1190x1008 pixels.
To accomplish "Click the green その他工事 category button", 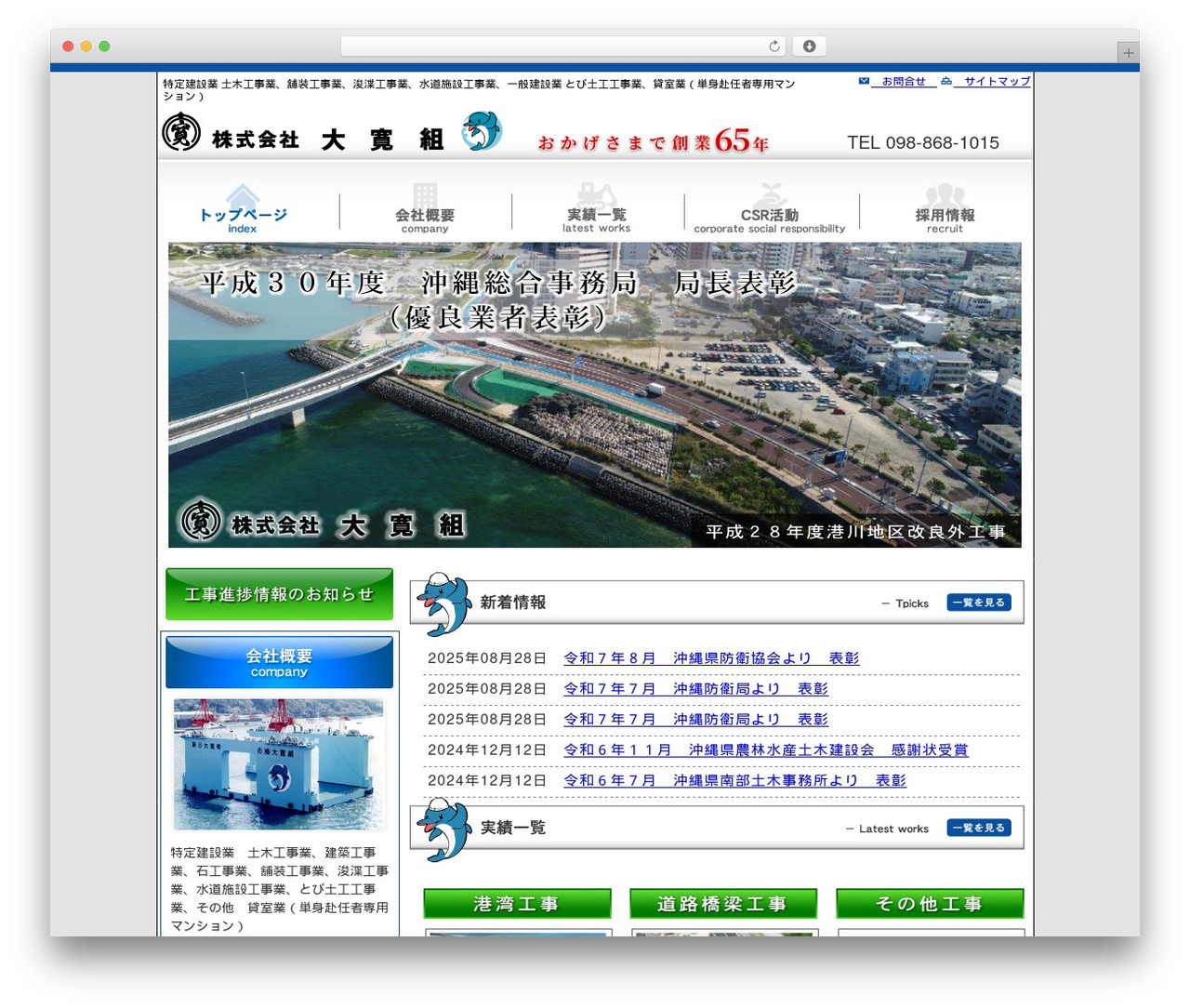I will tap(930, 904).
